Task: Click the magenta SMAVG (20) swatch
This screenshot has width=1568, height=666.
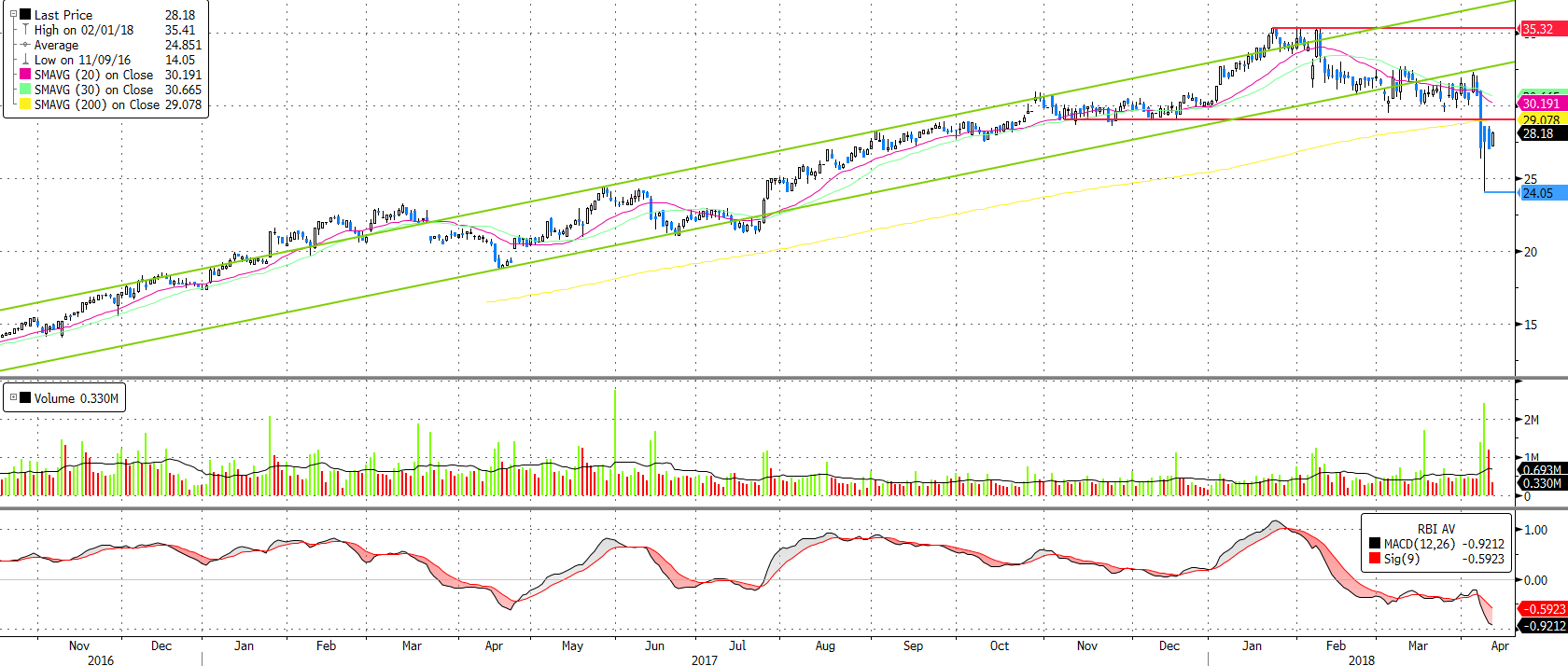Action: (x=25, y=75)
